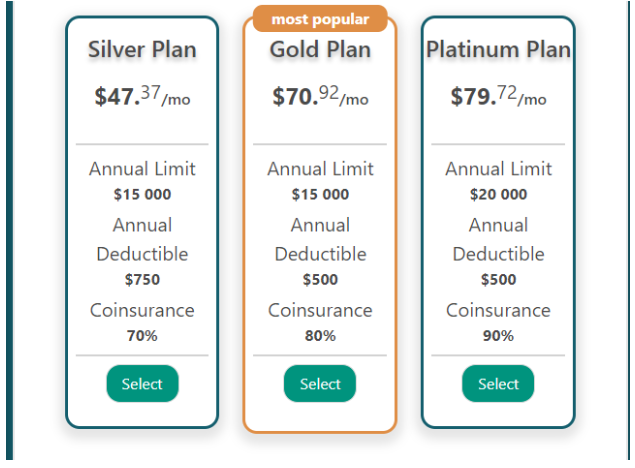Click the 80% coinsurance value
Viewport: 635px width, 468px height.
tap(320, 335)
